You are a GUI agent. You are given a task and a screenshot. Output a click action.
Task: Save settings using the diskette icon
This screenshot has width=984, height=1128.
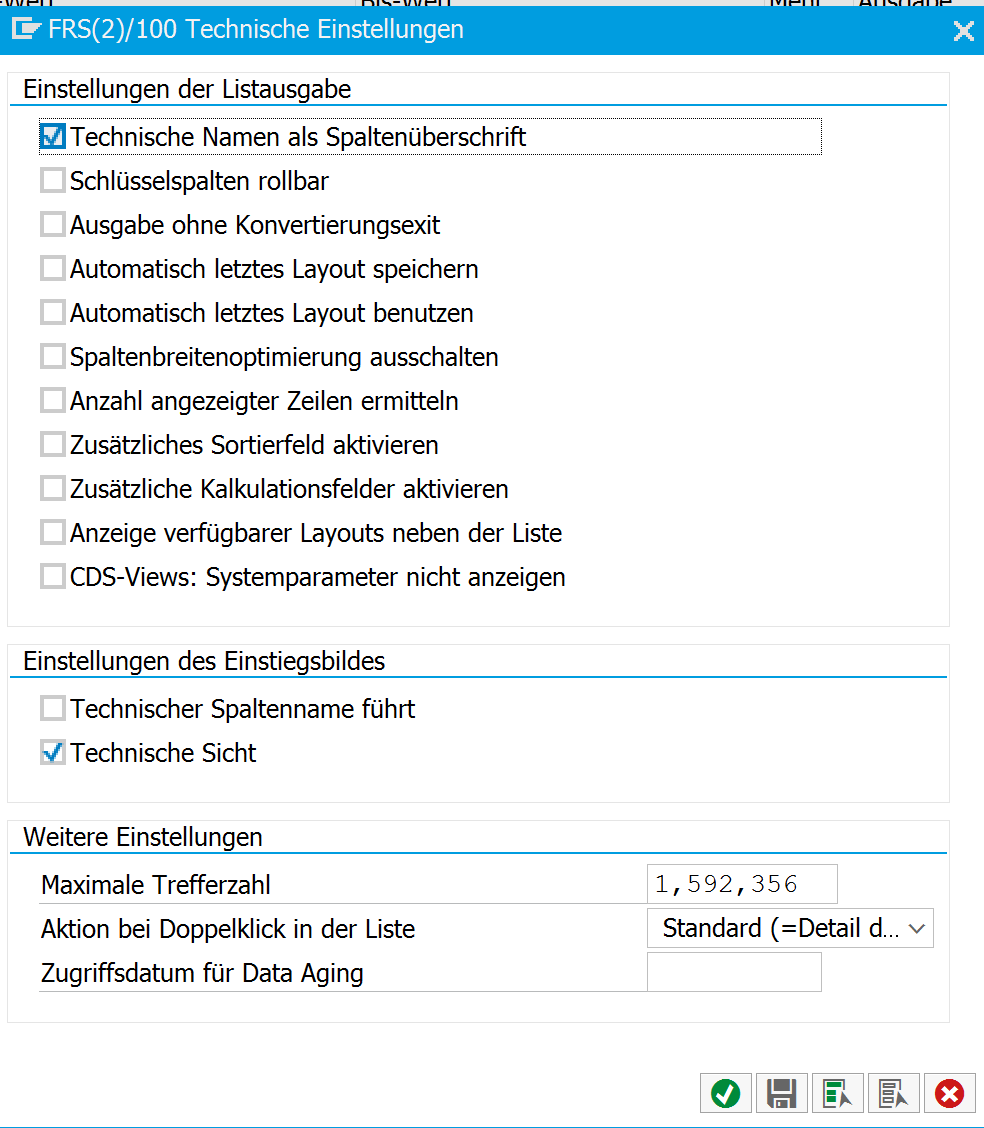click(781, 1093)
